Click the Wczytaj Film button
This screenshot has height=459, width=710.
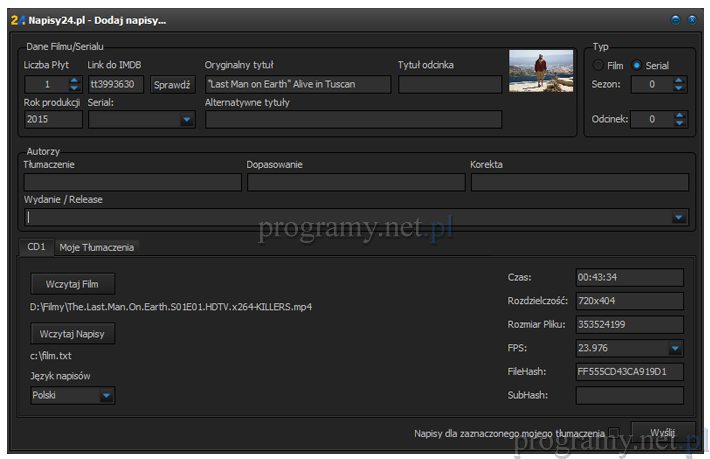click(x=72, y=284)
